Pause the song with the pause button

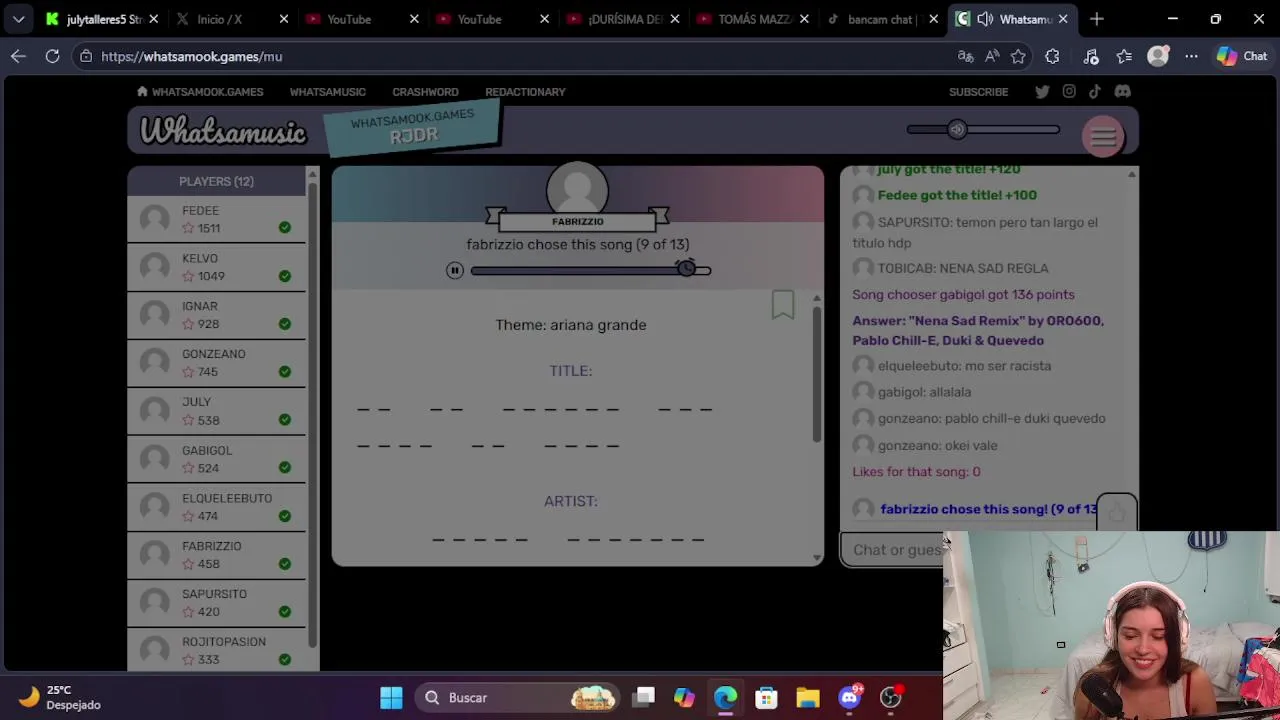[455, 270]
